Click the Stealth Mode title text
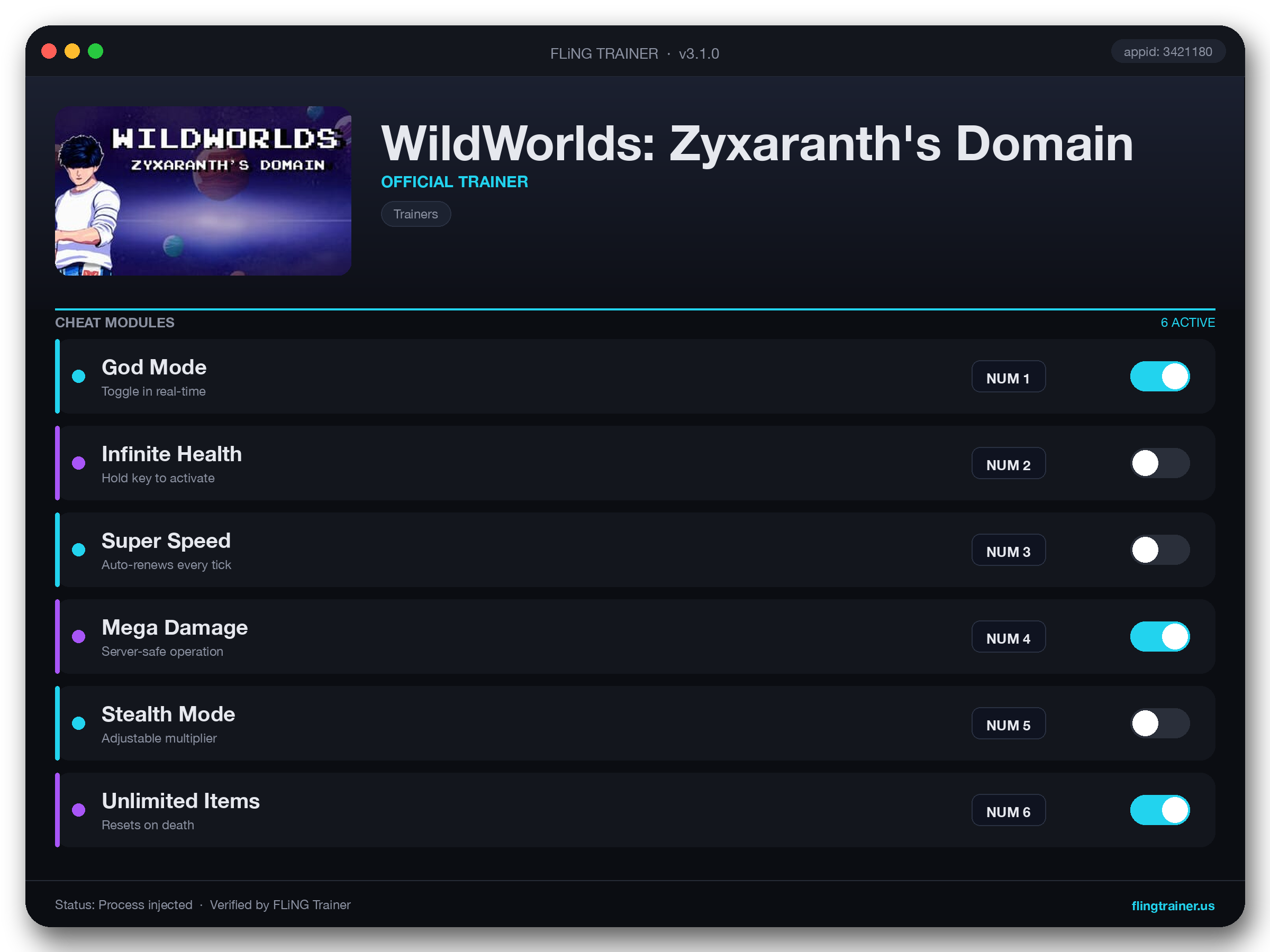The height and width of the screenshot is (952, 1270). pyautogui.click(x=168, y=715)
